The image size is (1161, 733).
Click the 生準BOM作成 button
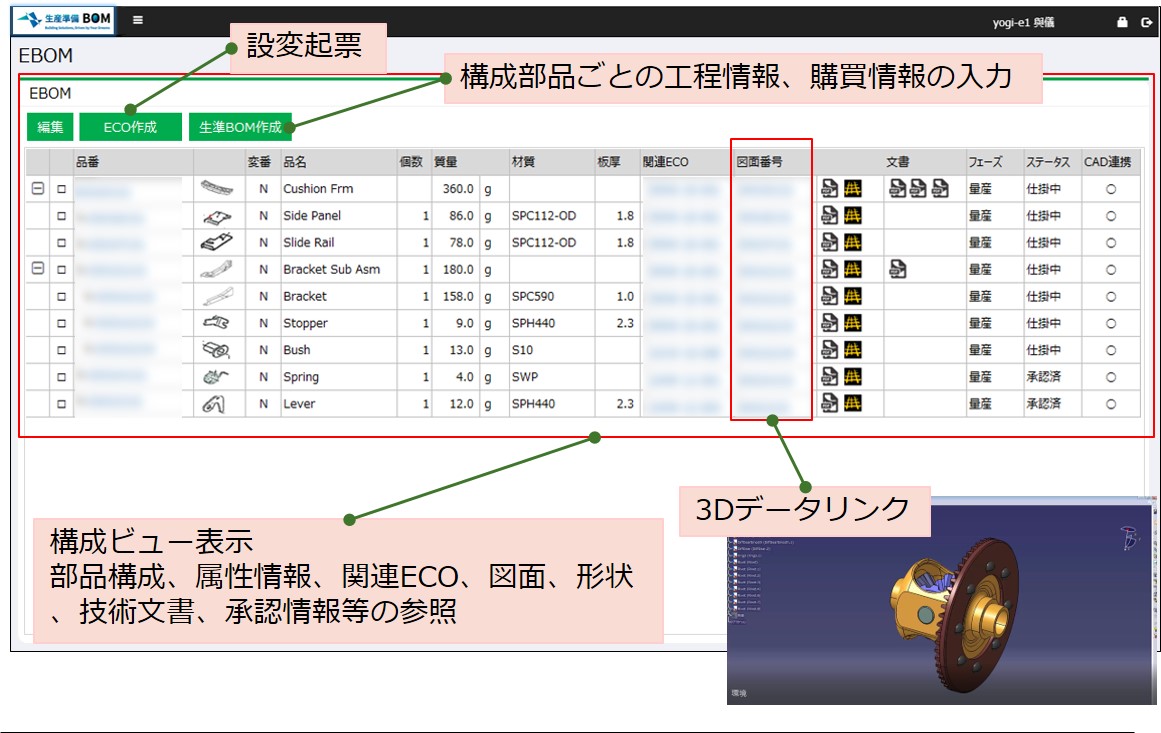point(240,127)
